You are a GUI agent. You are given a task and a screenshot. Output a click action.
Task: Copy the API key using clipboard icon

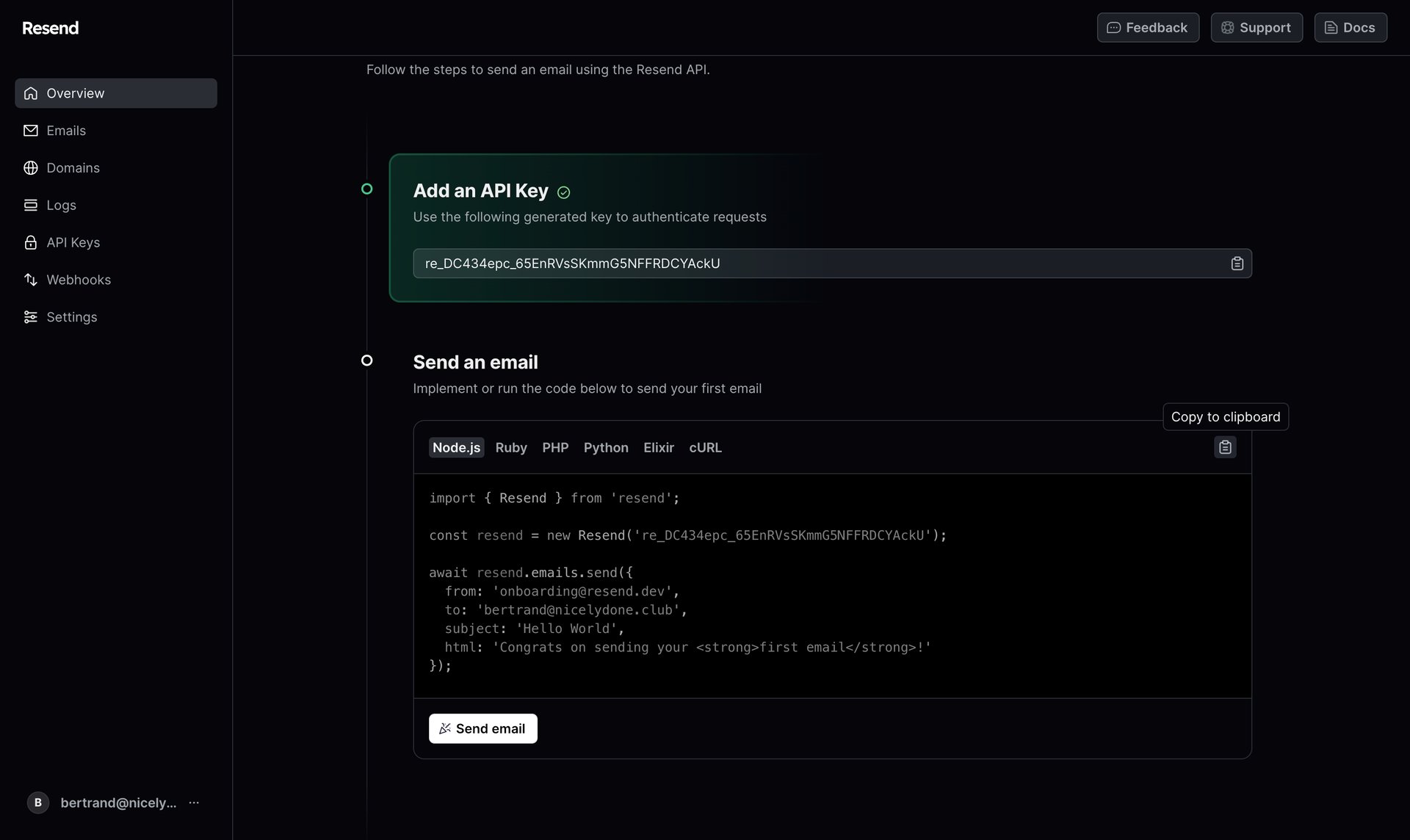coord(1237,263)
